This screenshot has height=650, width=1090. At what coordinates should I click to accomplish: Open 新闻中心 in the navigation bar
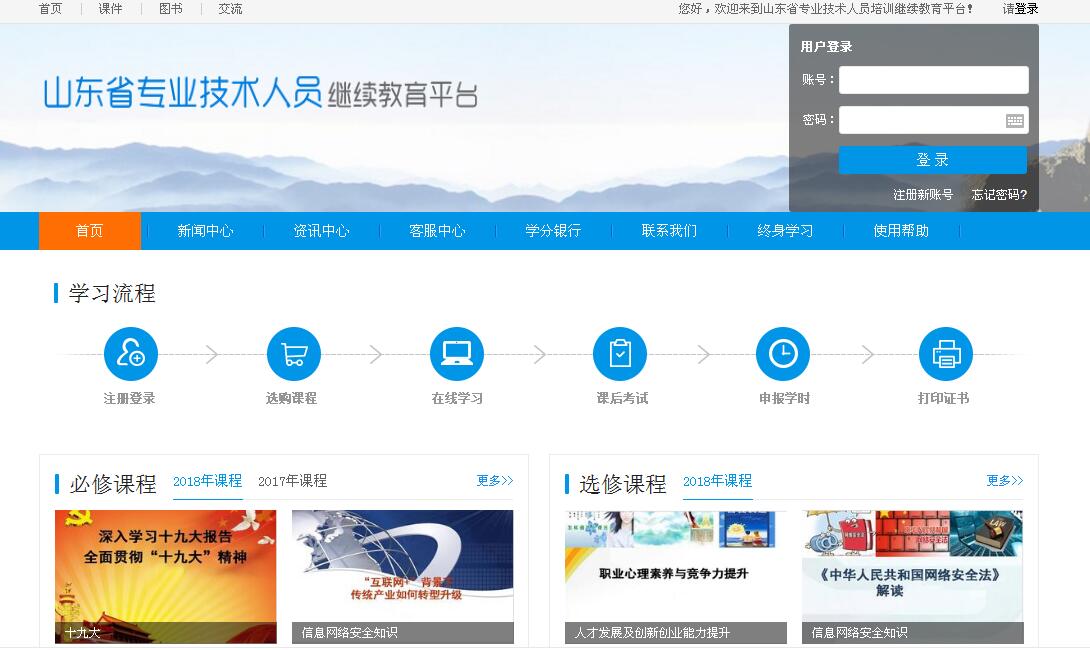[205, 231]
